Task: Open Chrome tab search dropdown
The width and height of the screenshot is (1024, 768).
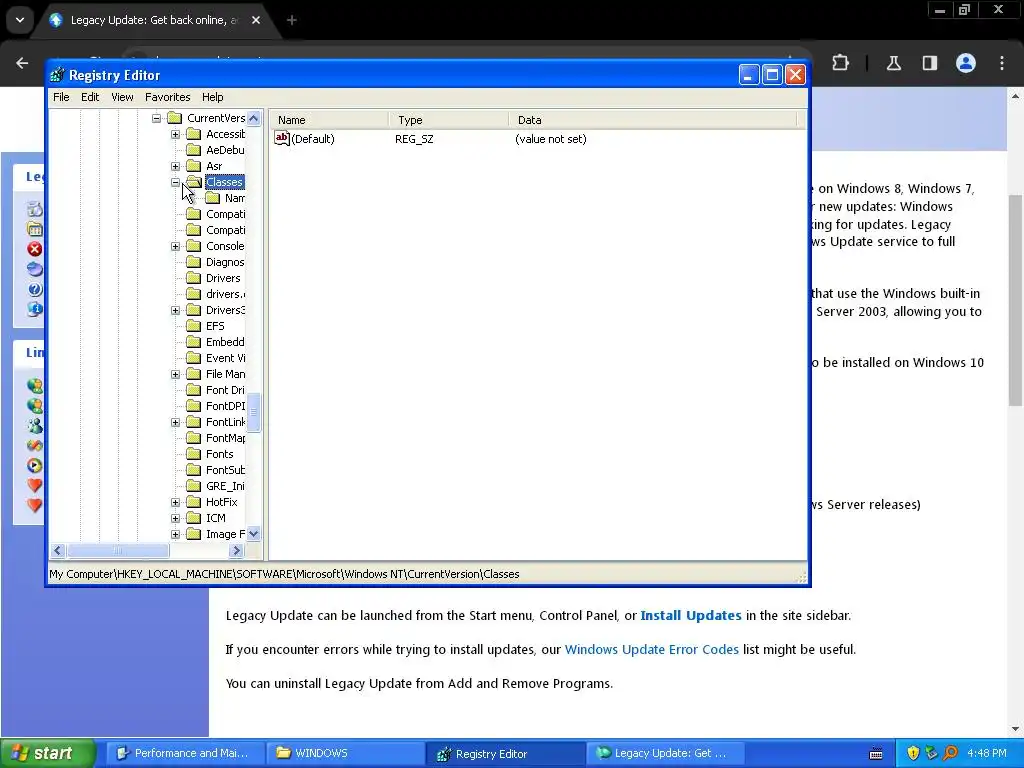Action: (20, 20)
